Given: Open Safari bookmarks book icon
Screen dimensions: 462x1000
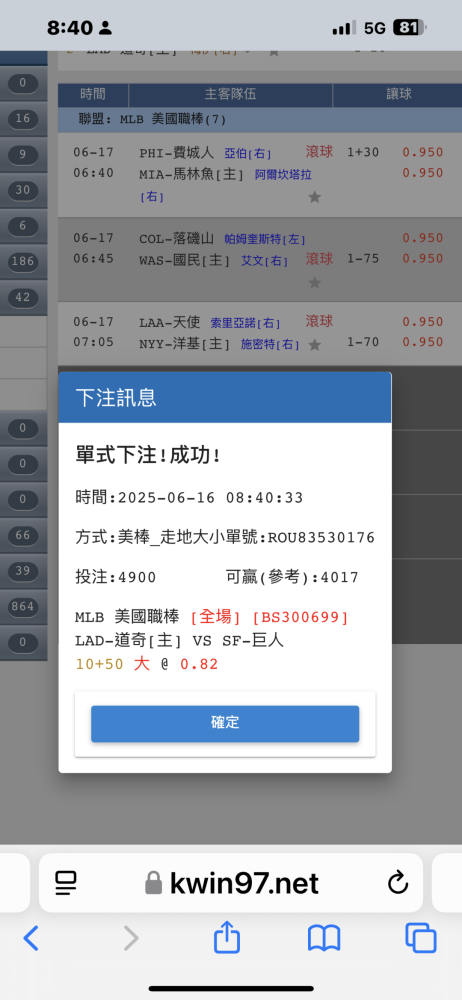Looking at the screenshot, I should (324, 939).
